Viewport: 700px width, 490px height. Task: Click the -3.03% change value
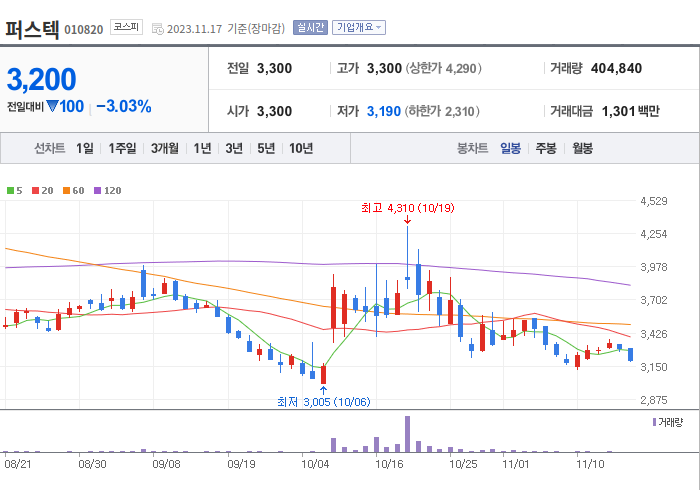(124, 106)
